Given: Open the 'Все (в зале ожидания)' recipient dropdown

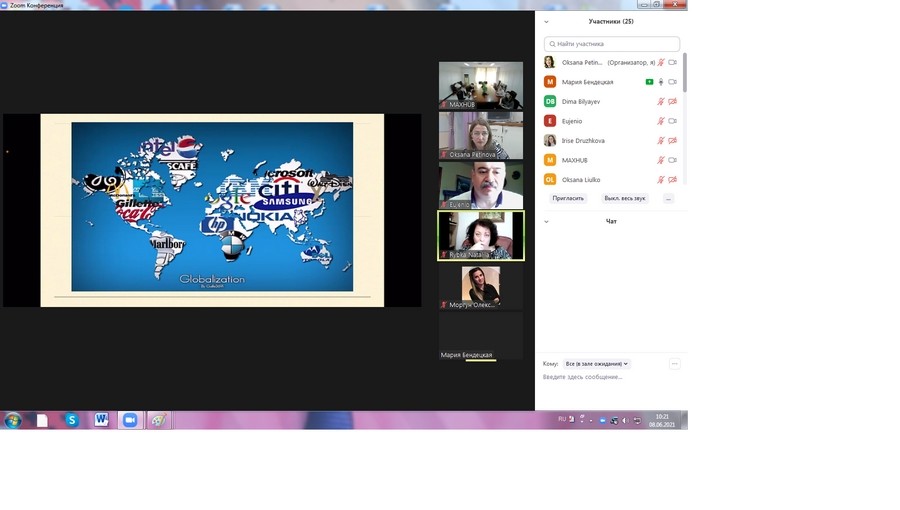Looking at the screenshot, I should click(596, 364).
